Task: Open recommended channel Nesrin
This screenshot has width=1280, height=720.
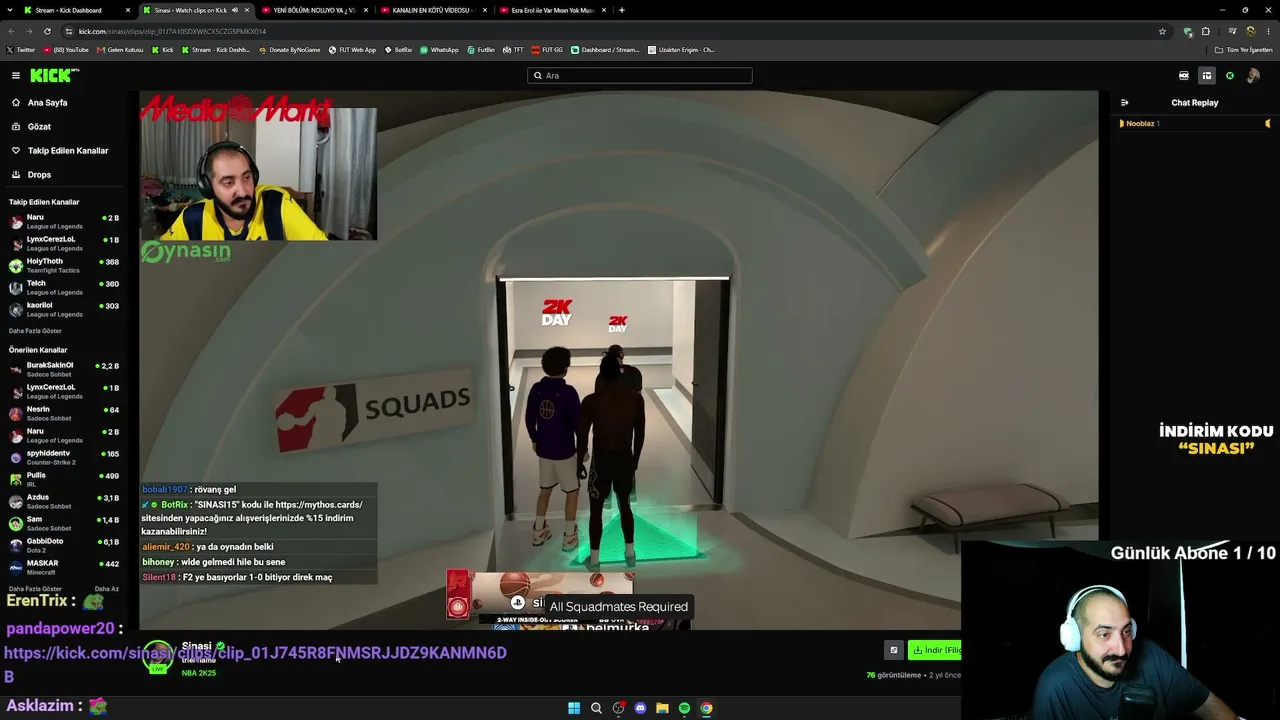Action: click(x=63, y=413)
